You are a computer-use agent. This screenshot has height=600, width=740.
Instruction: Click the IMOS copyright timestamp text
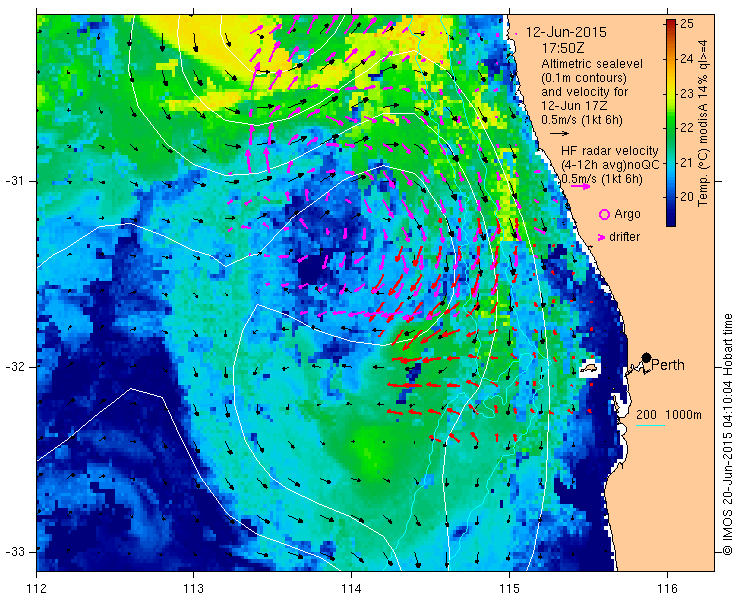728,434
